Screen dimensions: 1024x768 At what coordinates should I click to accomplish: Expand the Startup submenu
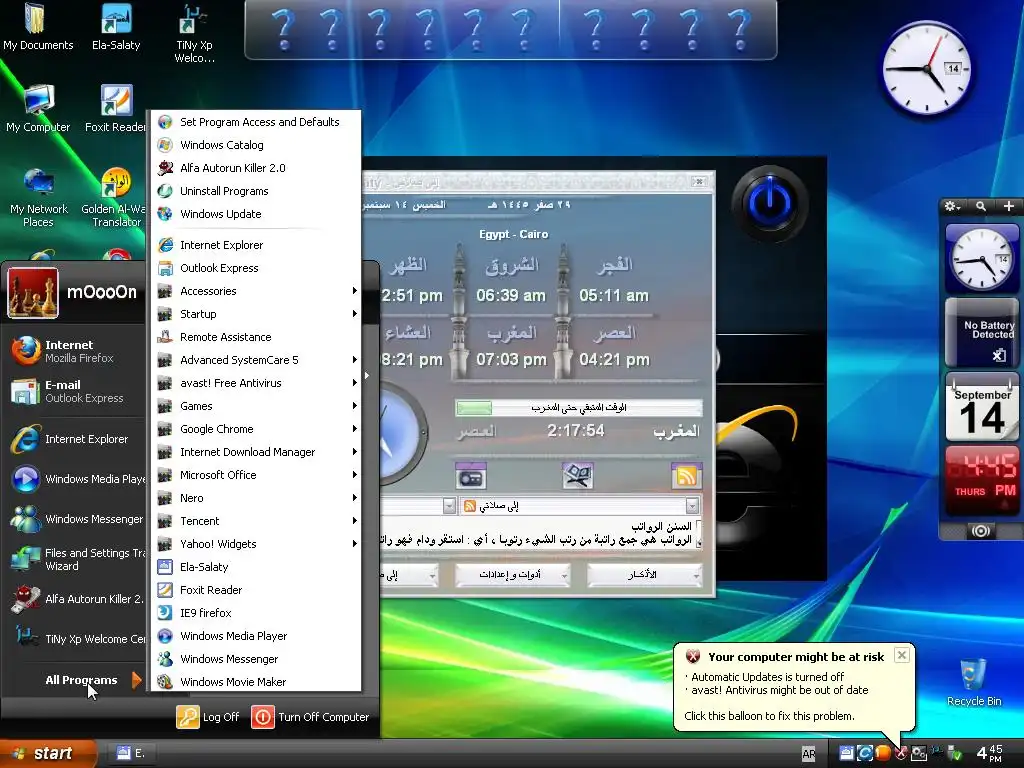[258, 314]
